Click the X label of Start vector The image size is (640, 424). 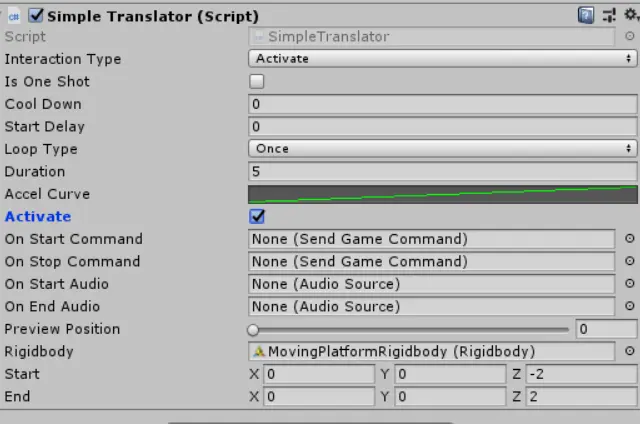[254, 374]
